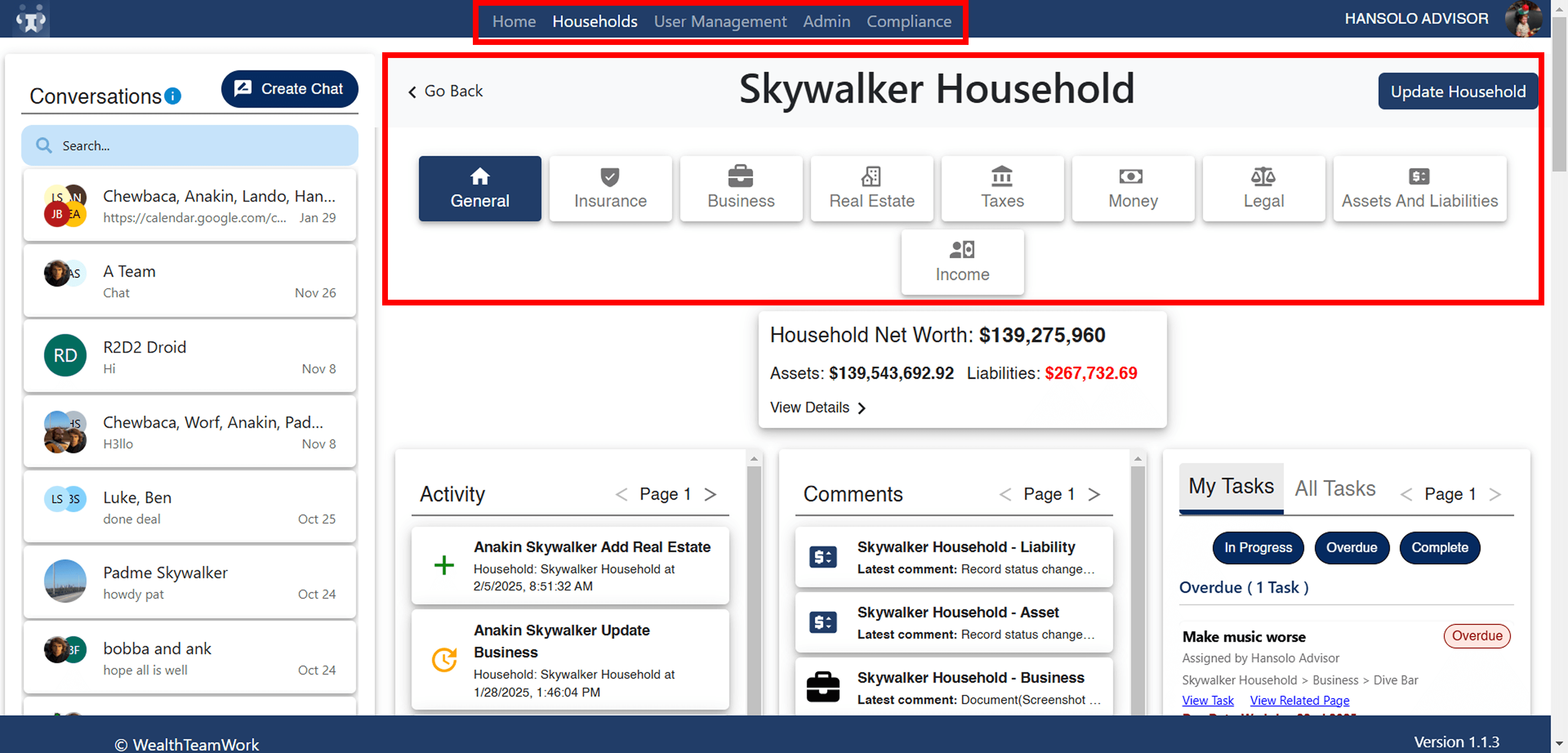The image size is (1568, 753).
Task: Click the RD avatar circle
Action: pos(65,356)
